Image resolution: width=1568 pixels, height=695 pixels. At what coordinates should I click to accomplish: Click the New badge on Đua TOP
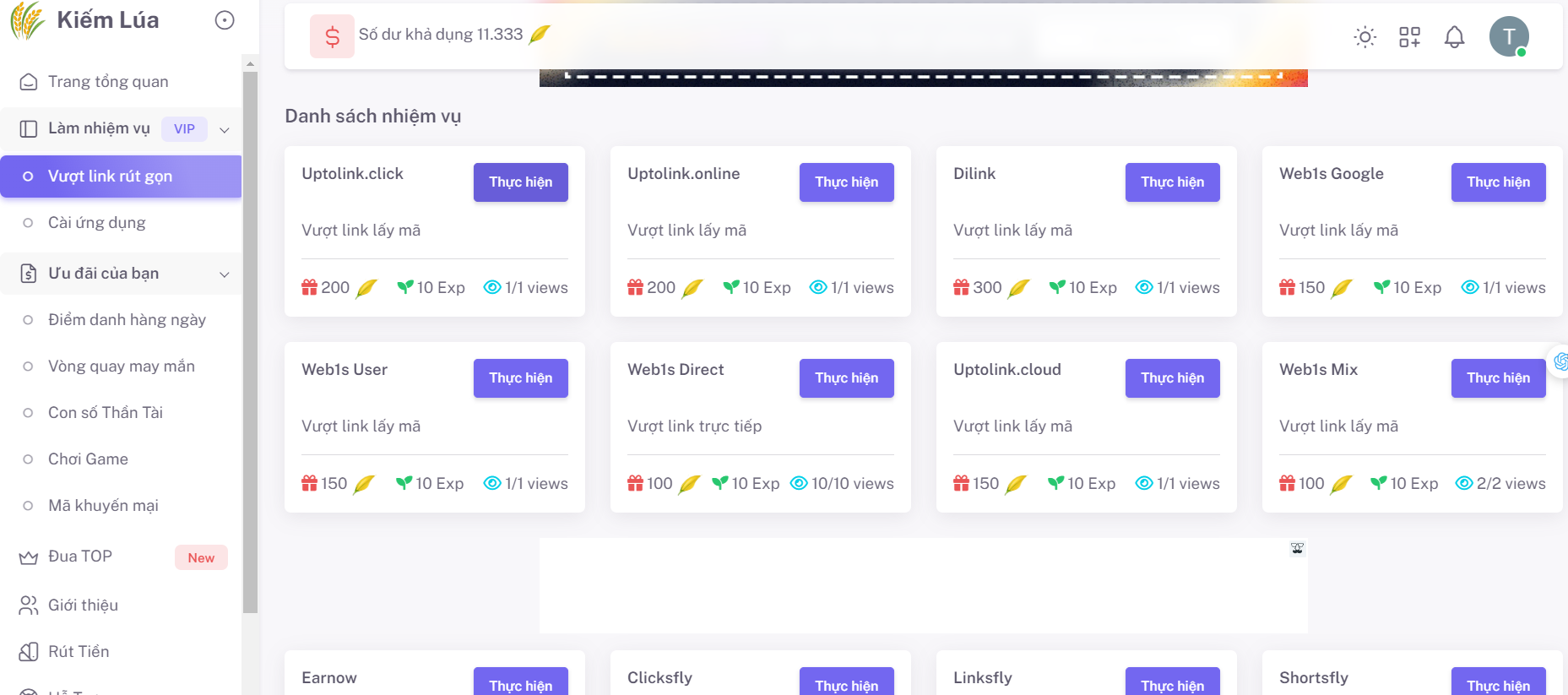pos(201,557)
